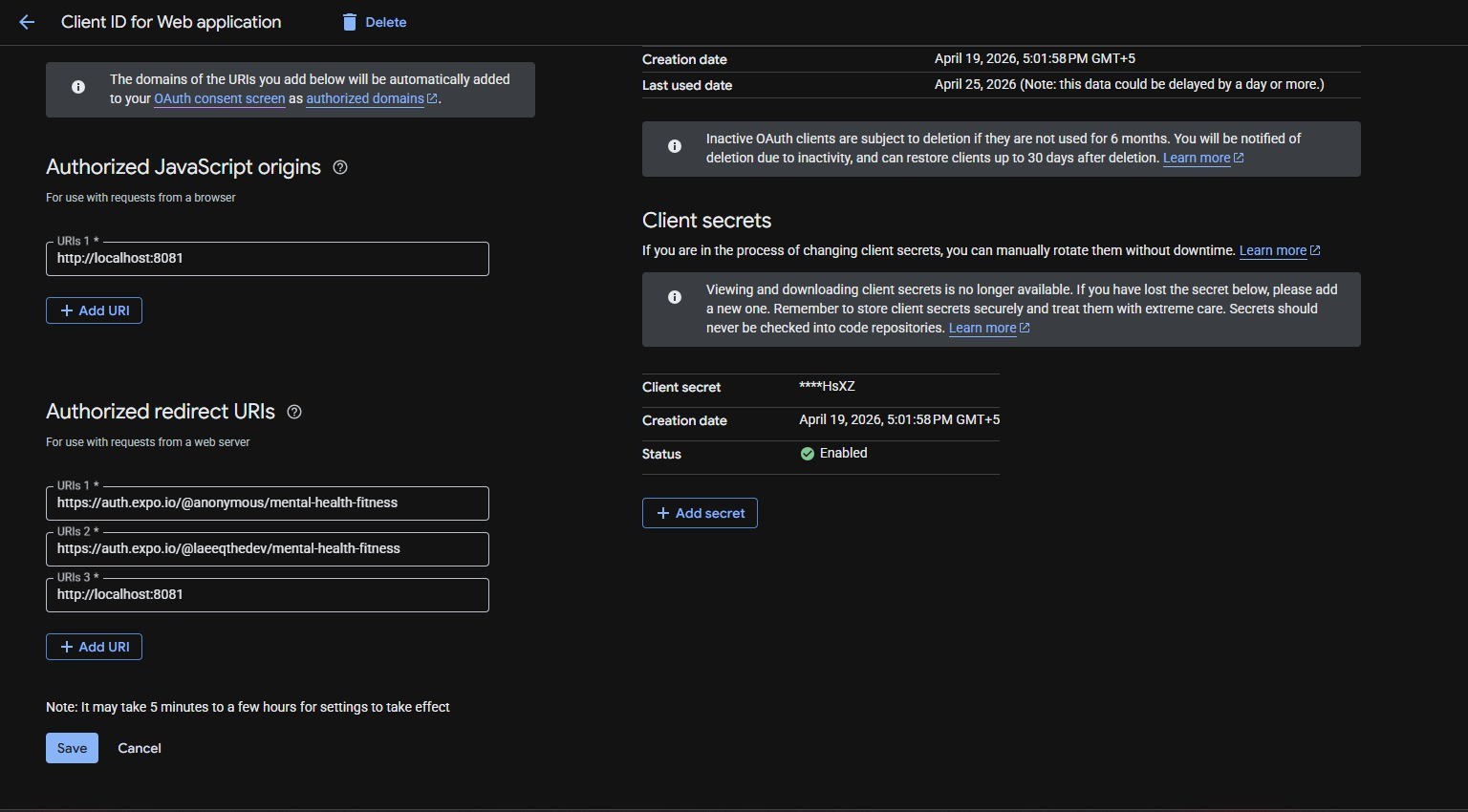Click the green Enabled status check icon
The image size is (1468, 812).
tap(808, 454)
